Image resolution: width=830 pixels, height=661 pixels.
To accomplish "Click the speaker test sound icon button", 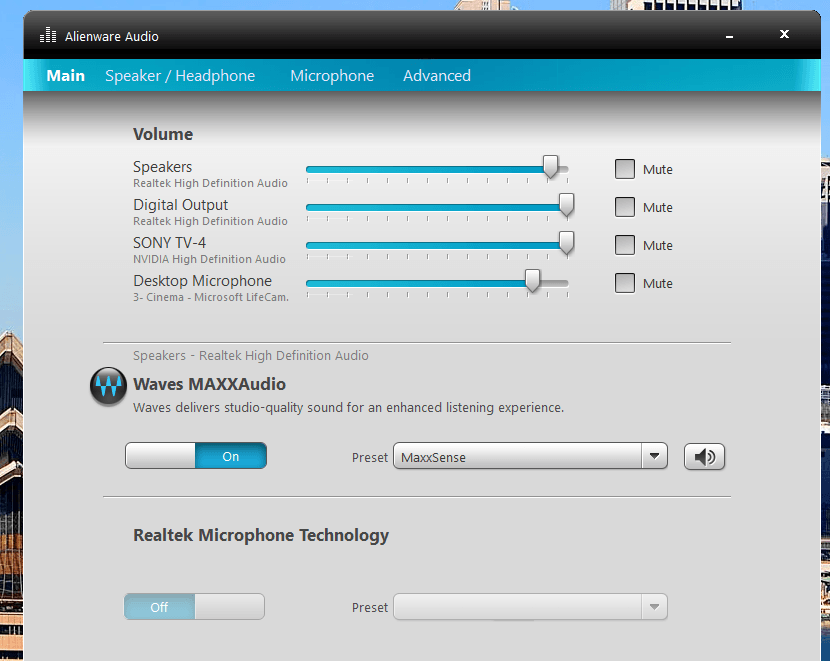I will (x=704, y=457).
